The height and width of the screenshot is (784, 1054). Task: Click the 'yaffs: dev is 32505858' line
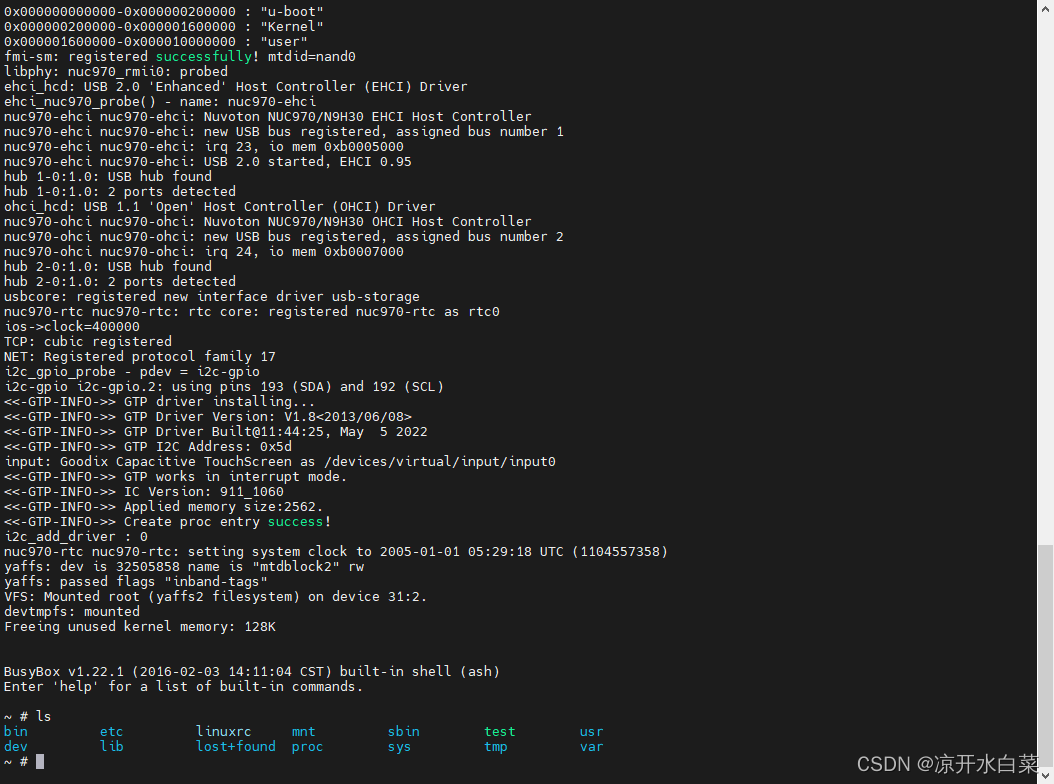coord(184,566)
